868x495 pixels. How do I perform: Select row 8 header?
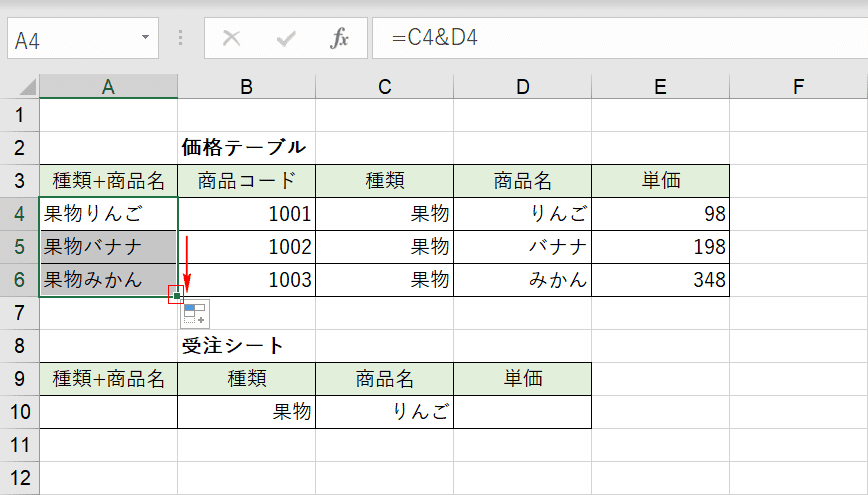(19, 346)
